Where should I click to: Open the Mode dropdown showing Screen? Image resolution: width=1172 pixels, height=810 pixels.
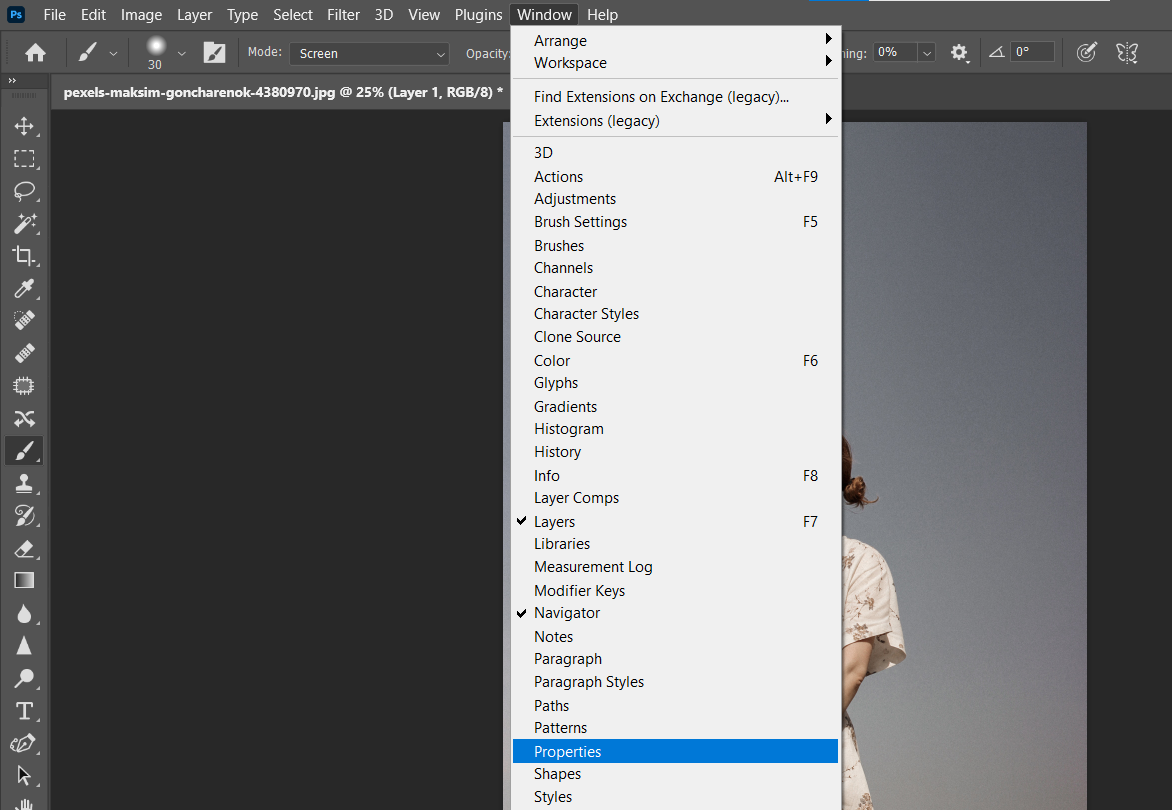pos(369,53)
